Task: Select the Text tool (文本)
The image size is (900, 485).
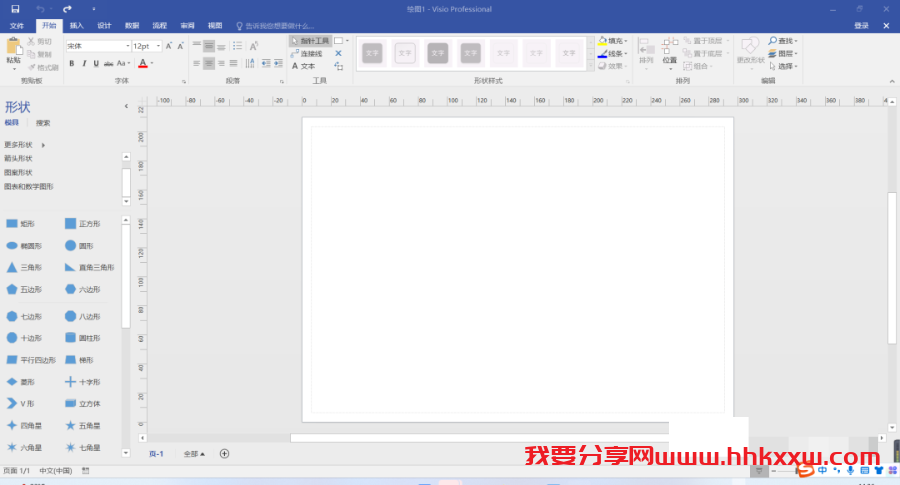Action: tap(304, 66)
